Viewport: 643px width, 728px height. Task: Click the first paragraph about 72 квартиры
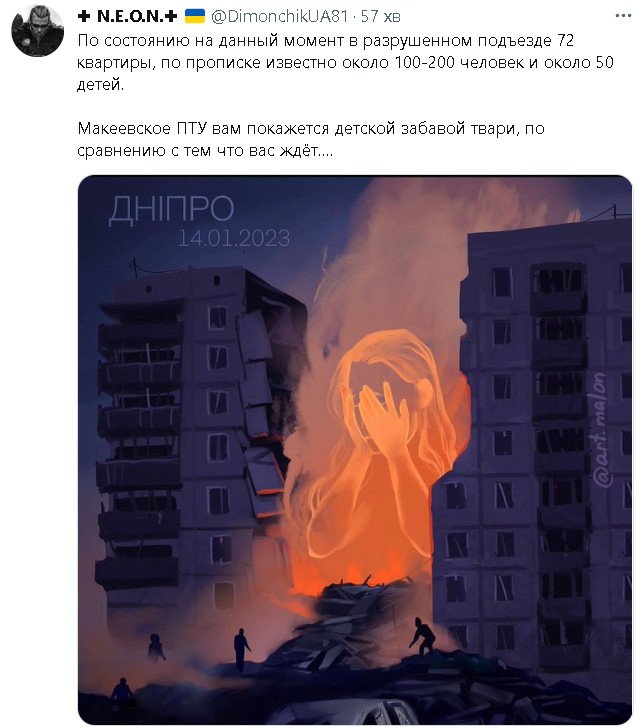(x=345, y=63)
